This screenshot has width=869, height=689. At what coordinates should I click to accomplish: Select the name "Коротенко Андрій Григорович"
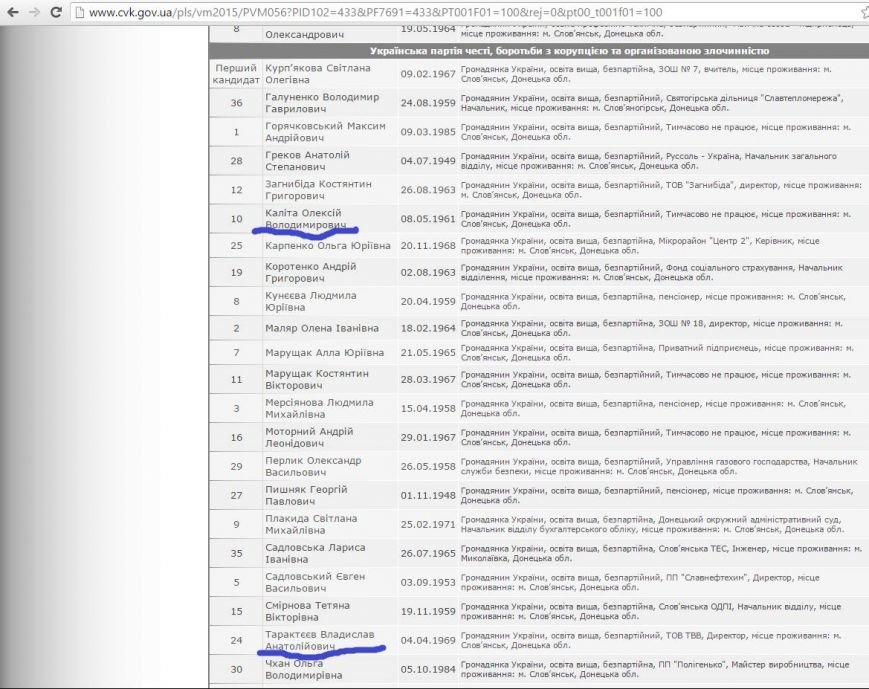310,272
